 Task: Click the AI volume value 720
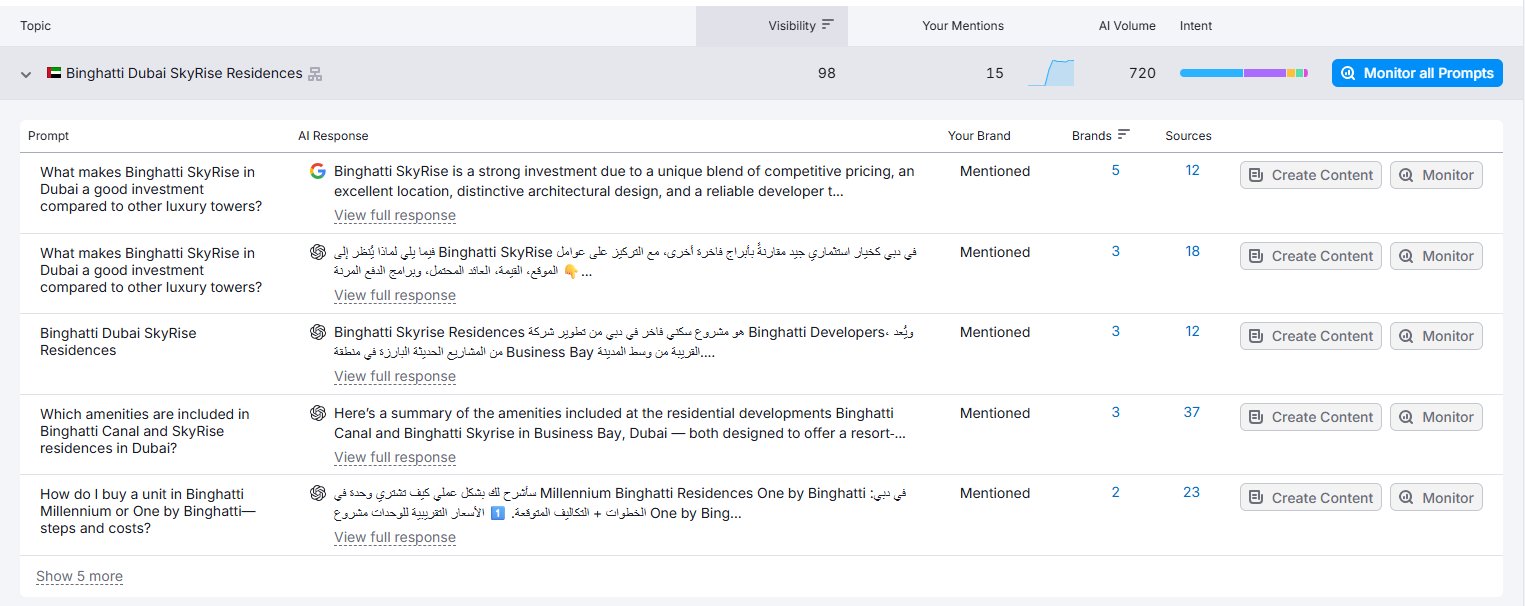[1142, 73]
